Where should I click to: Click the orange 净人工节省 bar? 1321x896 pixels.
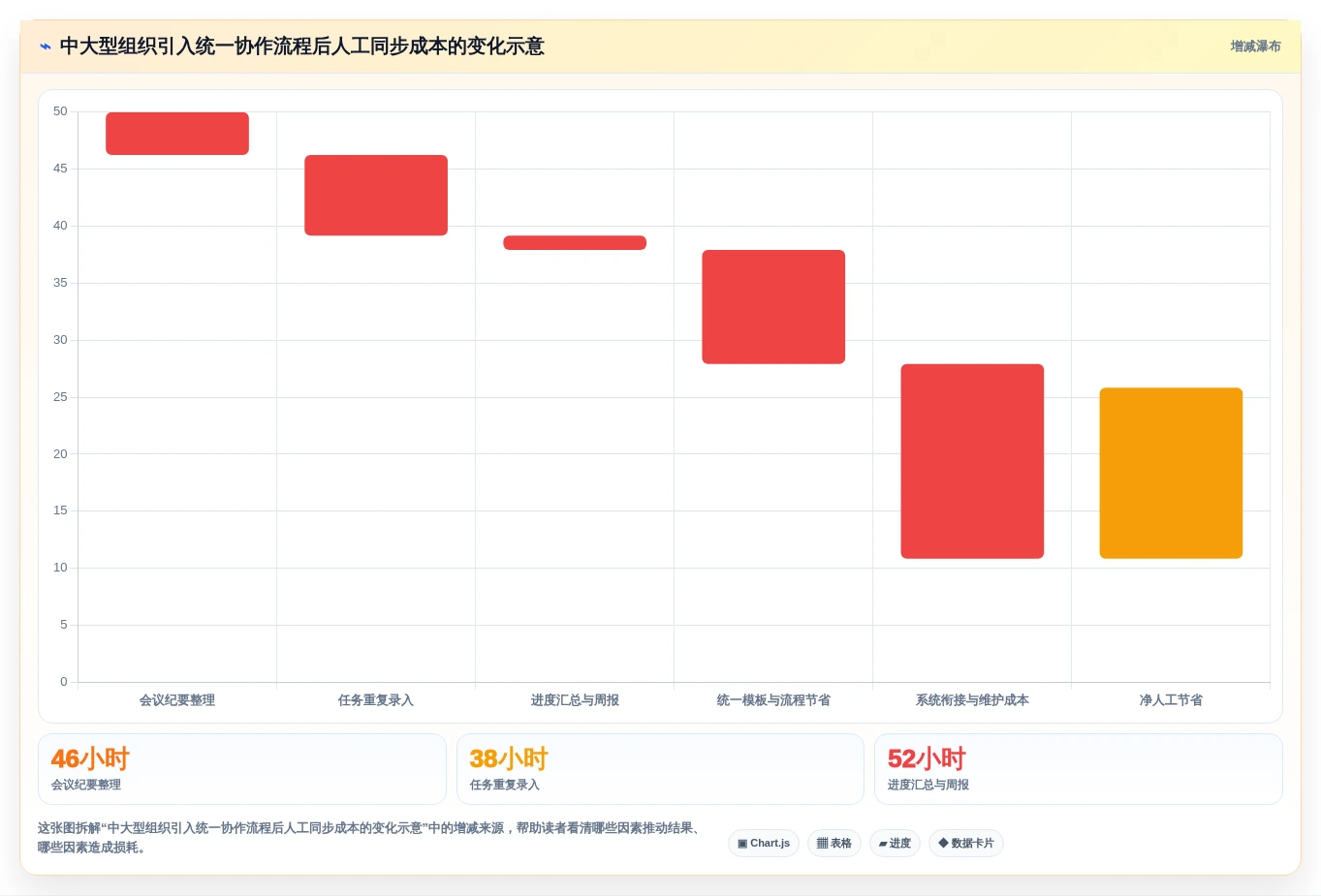1171,473
